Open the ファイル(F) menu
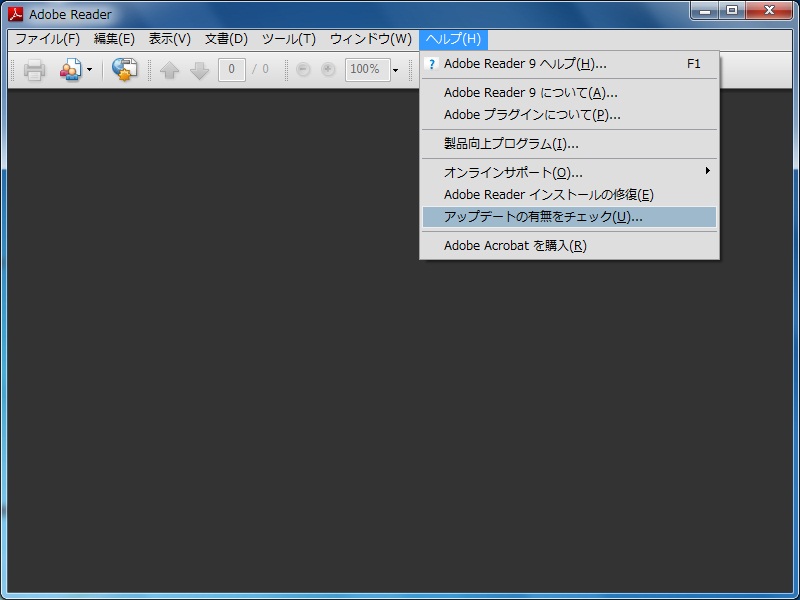Image resolution: width=800 pixels, height=600 pixels. pyautogui.click(x=47, y=39)
